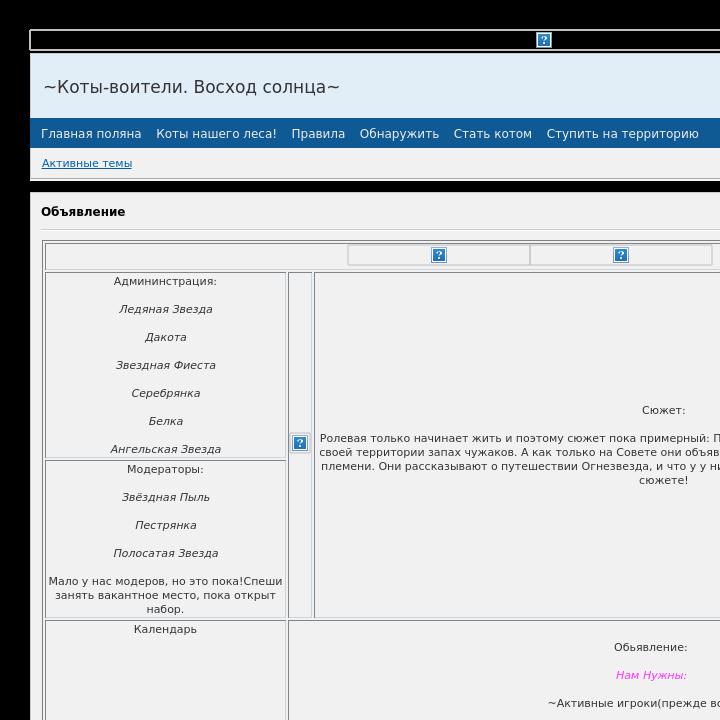Viewport: 720px width, 720px height.
Task: Click the name Серебрянка
Action: [166, 394]
